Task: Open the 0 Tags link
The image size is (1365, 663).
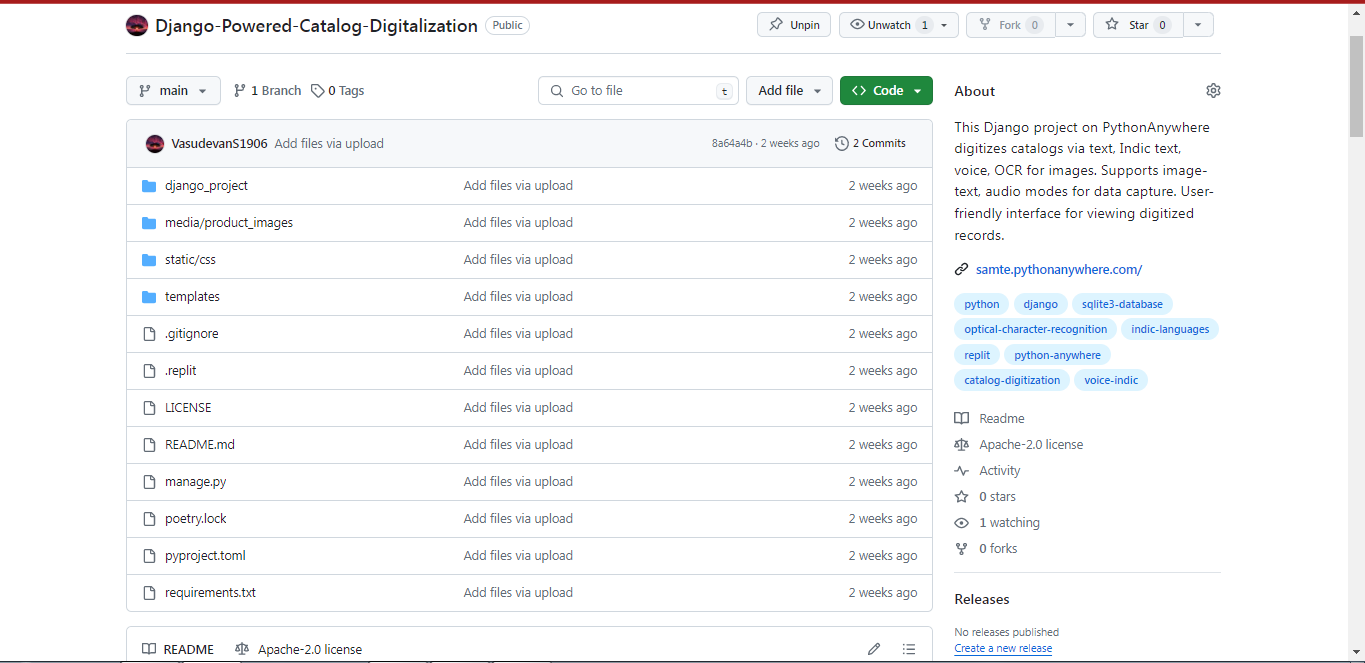Action: coord(338,91)
